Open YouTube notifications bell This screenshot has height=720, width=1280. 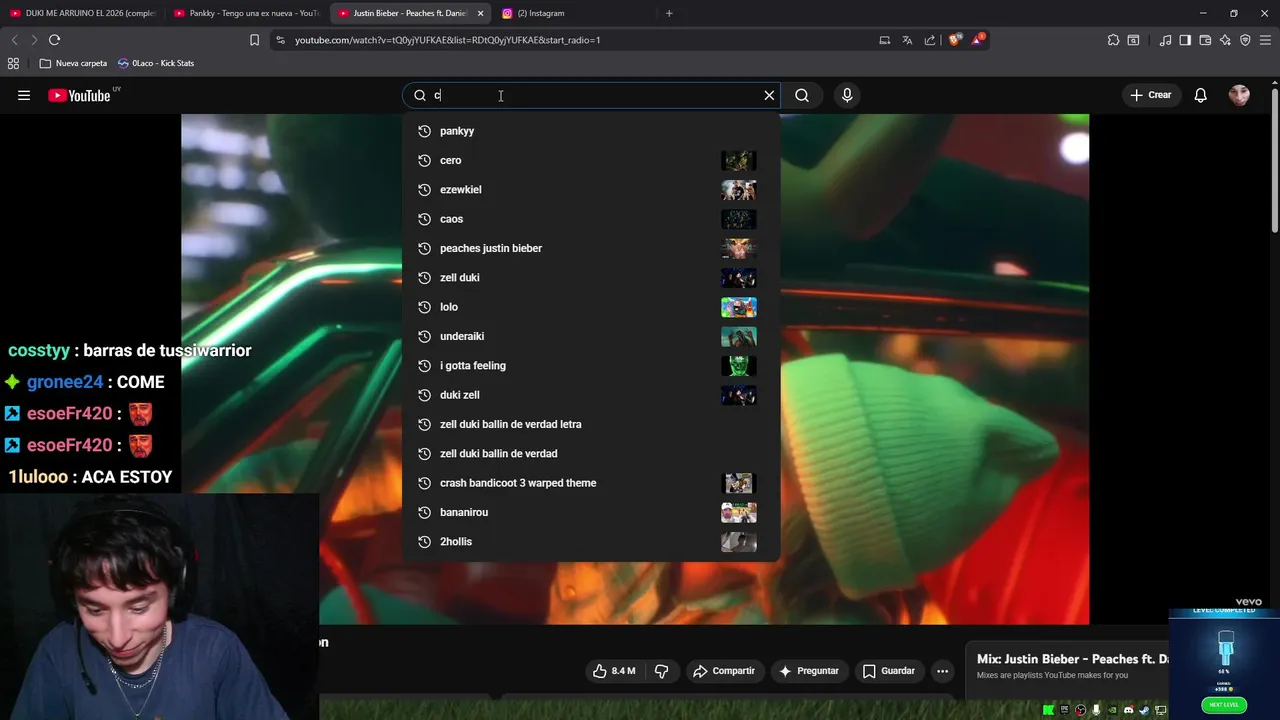[x=1200, y=95]
